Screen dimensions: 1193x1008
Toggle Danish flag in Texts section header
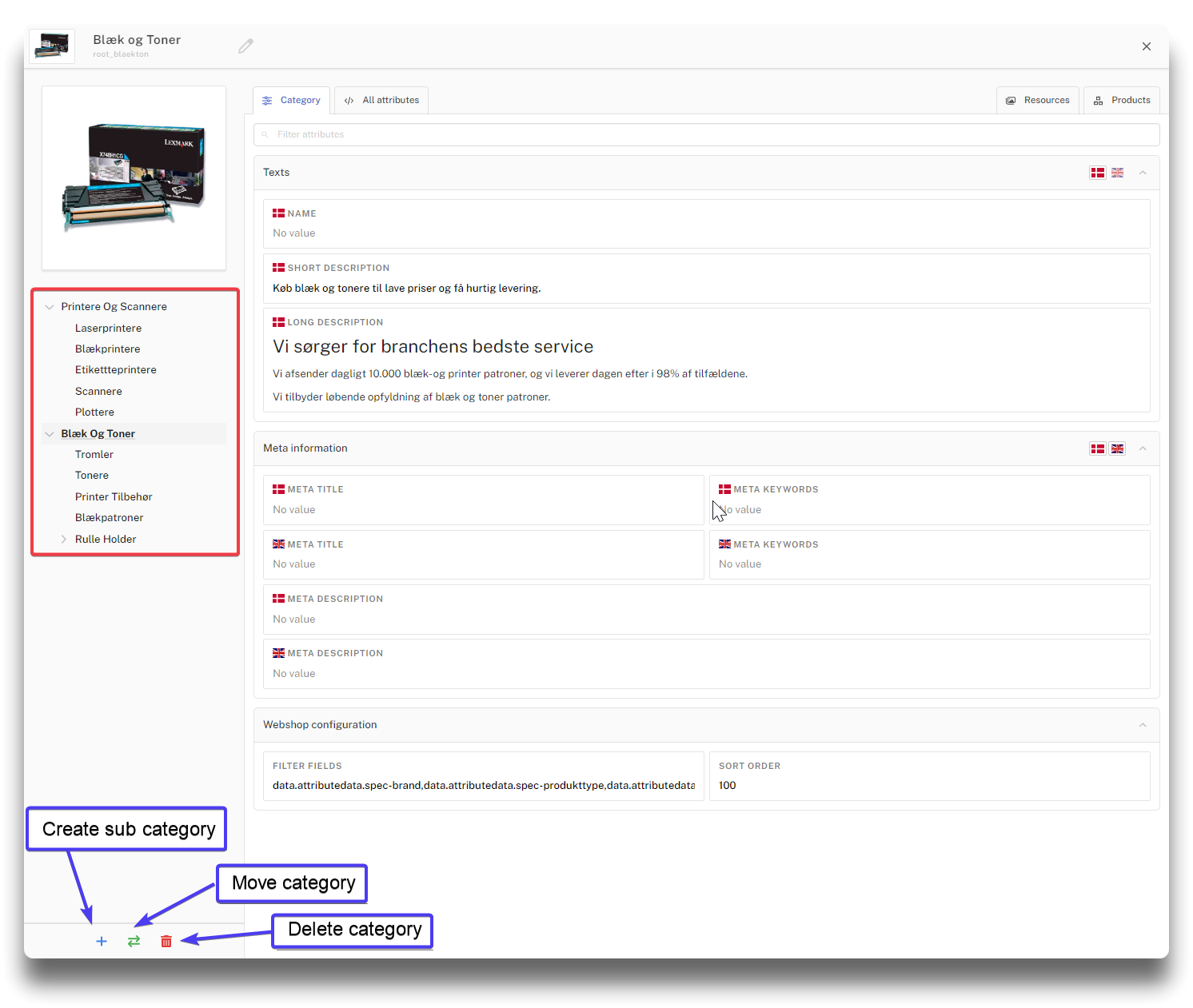pos(1098,173)
